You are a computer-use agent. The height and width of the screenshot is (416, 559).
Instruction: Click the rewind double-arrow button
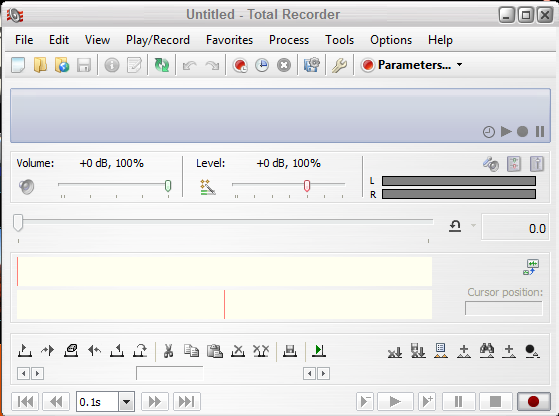(56, 402)
